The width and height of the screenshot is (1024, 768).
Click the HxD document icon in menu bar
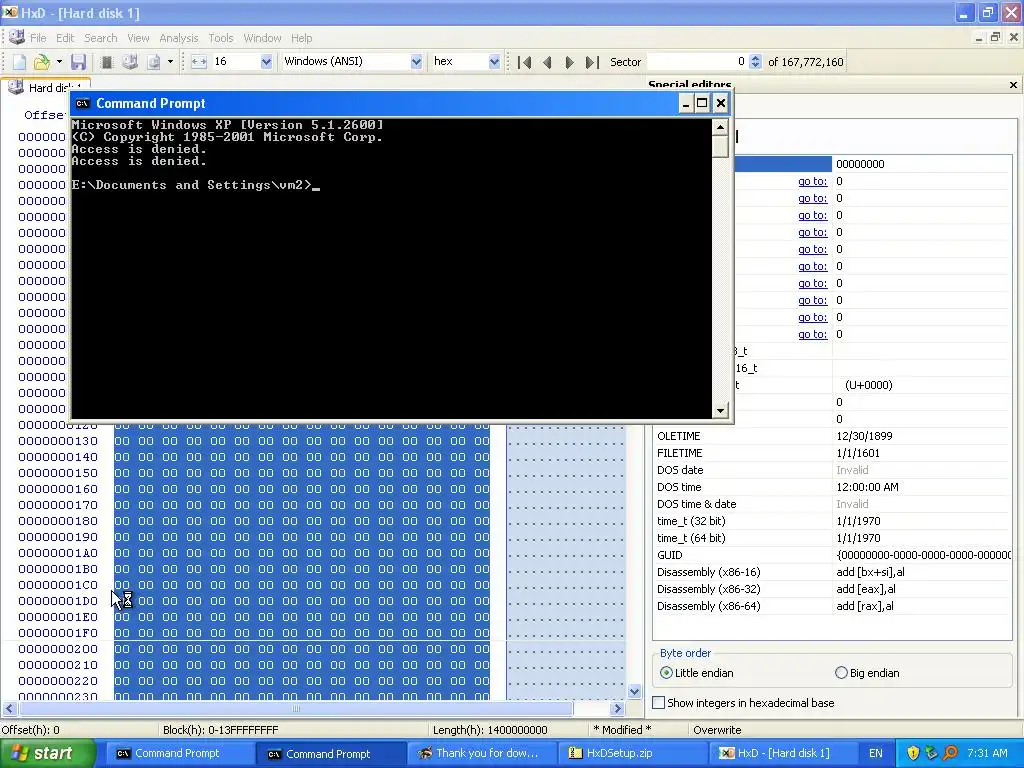(x=16, y=37)
